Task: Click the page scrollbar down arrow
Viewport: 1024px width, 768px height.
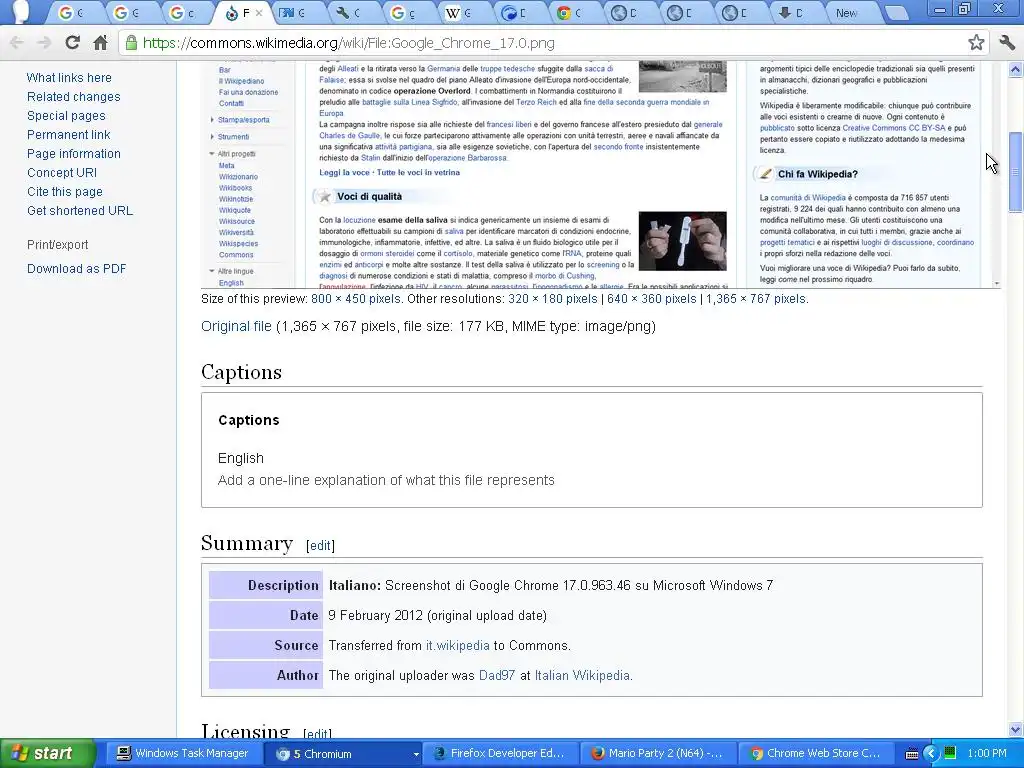Action: click(x=1016, y=729)
